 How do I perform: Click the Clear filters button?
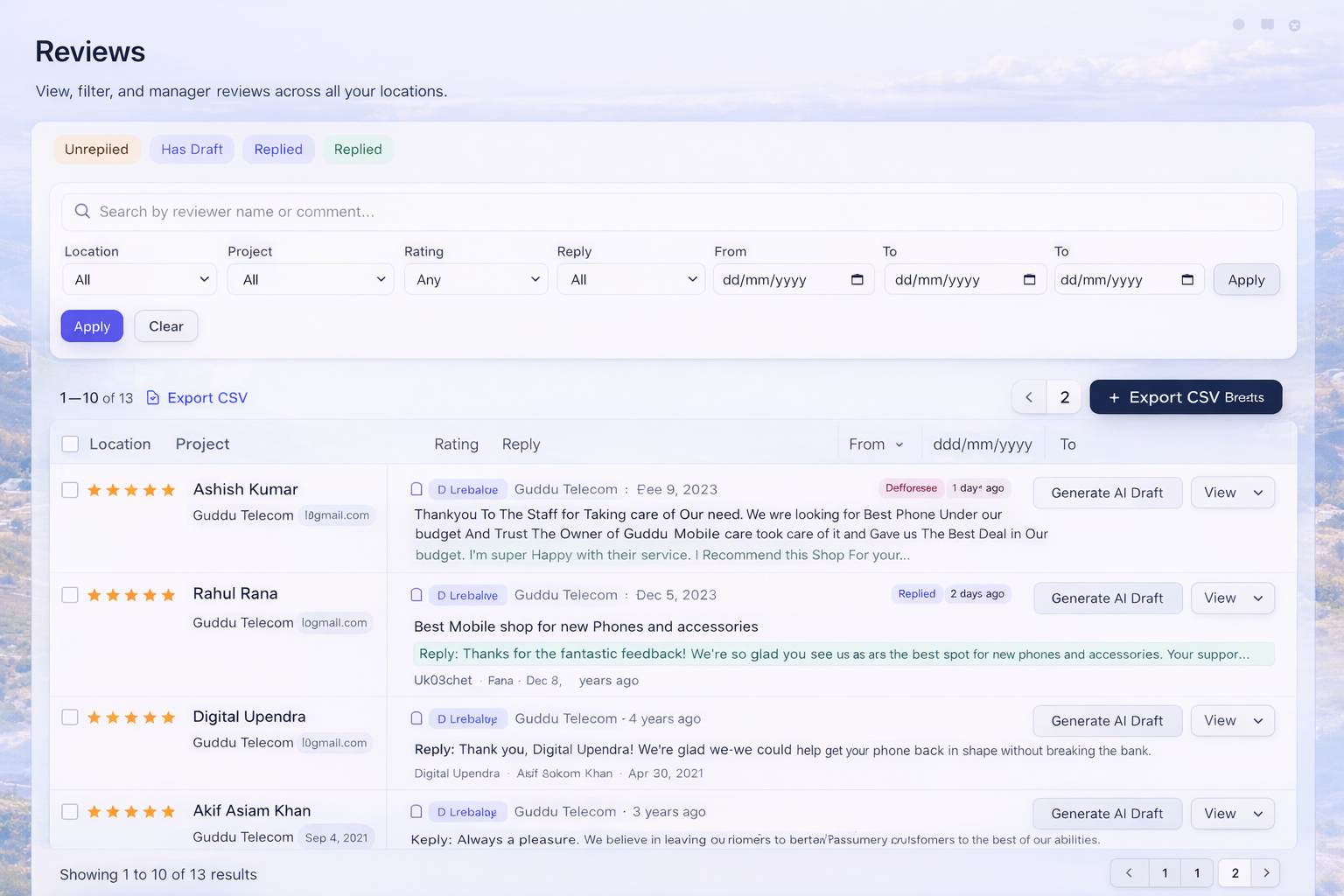click(165, 326)
